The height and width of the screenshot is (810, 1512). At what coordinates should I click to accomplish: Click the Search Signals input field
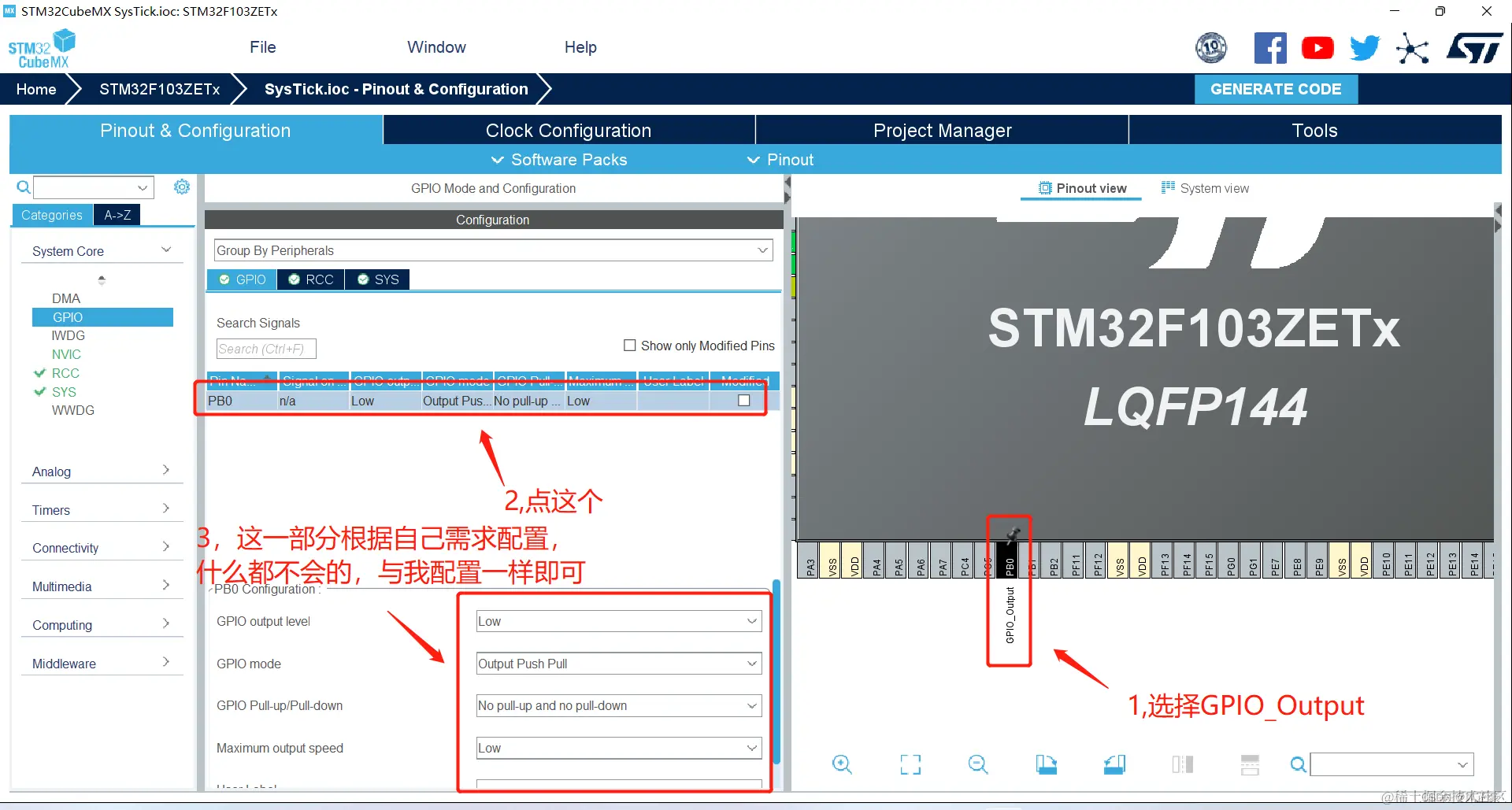pyautogui.click(x=266, y=349)
